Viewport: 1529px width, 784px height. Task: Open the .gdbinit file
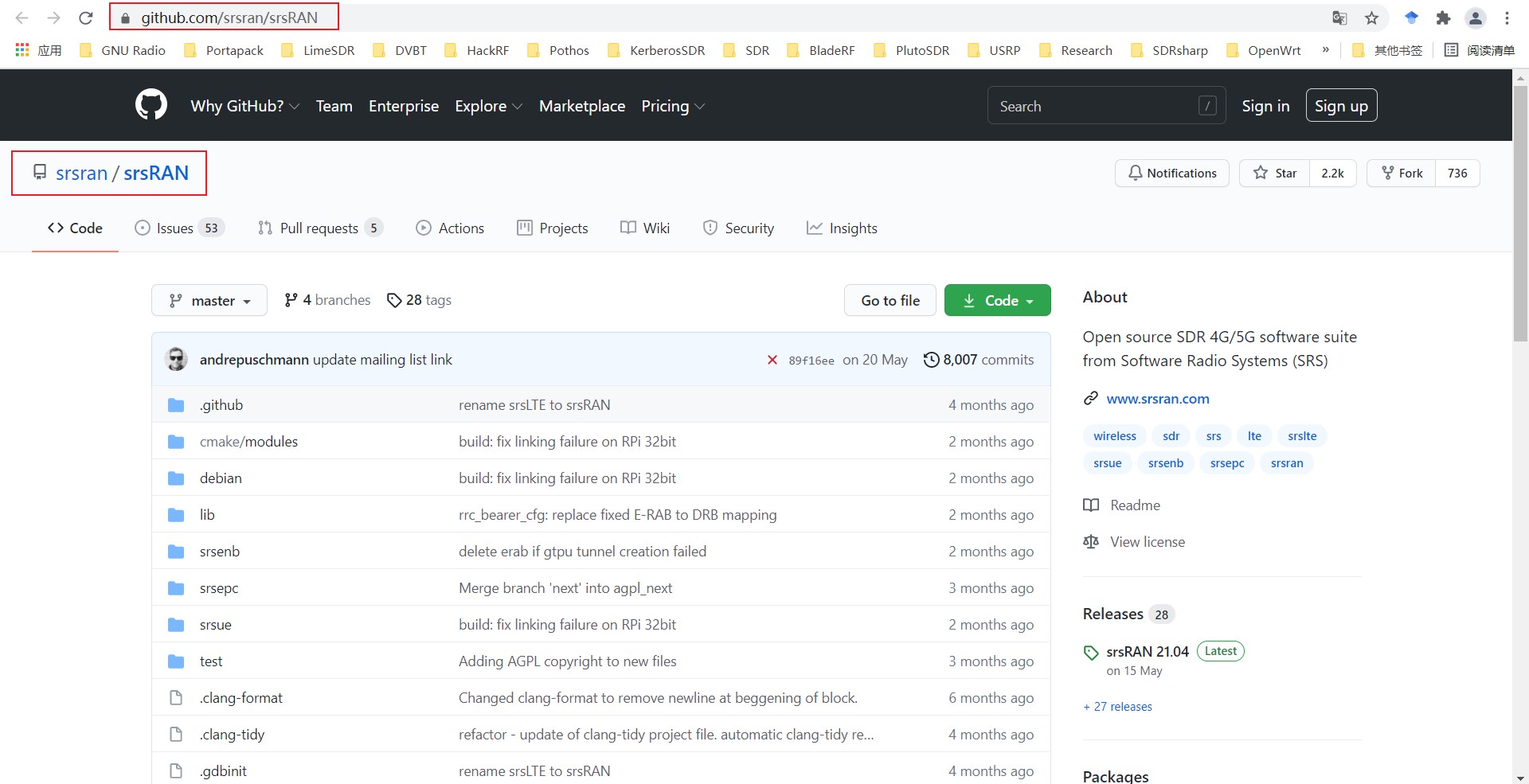coord(223,770)
